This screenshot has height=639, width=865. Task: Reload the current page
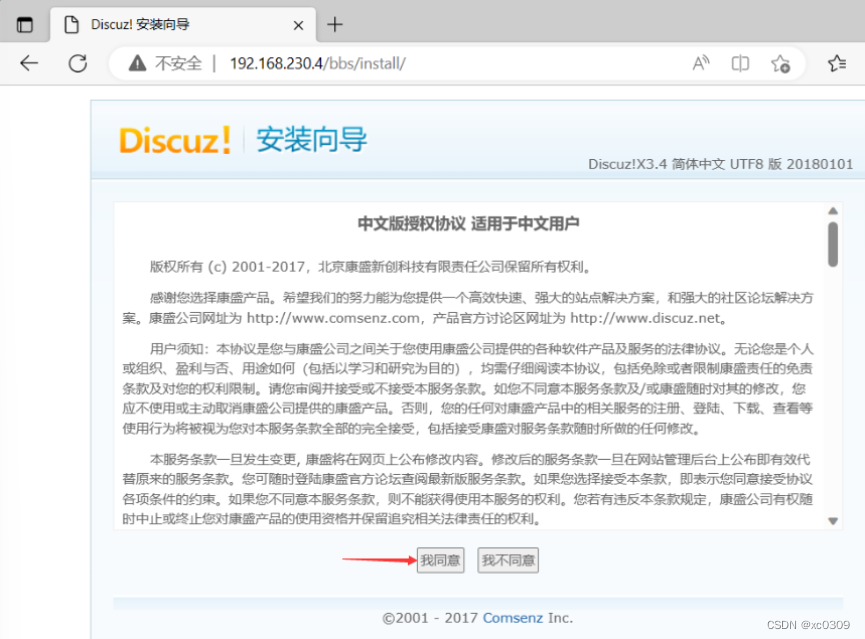(78, 63)
